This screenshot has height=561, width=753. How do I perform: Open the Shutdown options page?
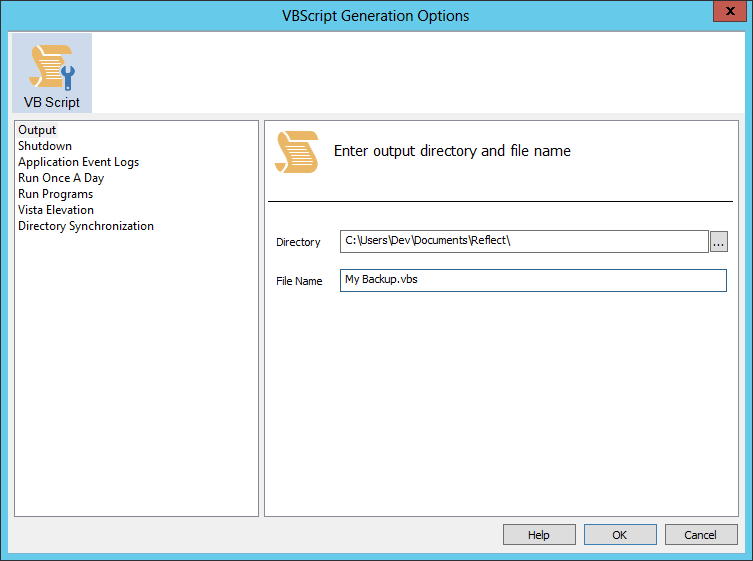pyautogui.click(x=45, y=146)
